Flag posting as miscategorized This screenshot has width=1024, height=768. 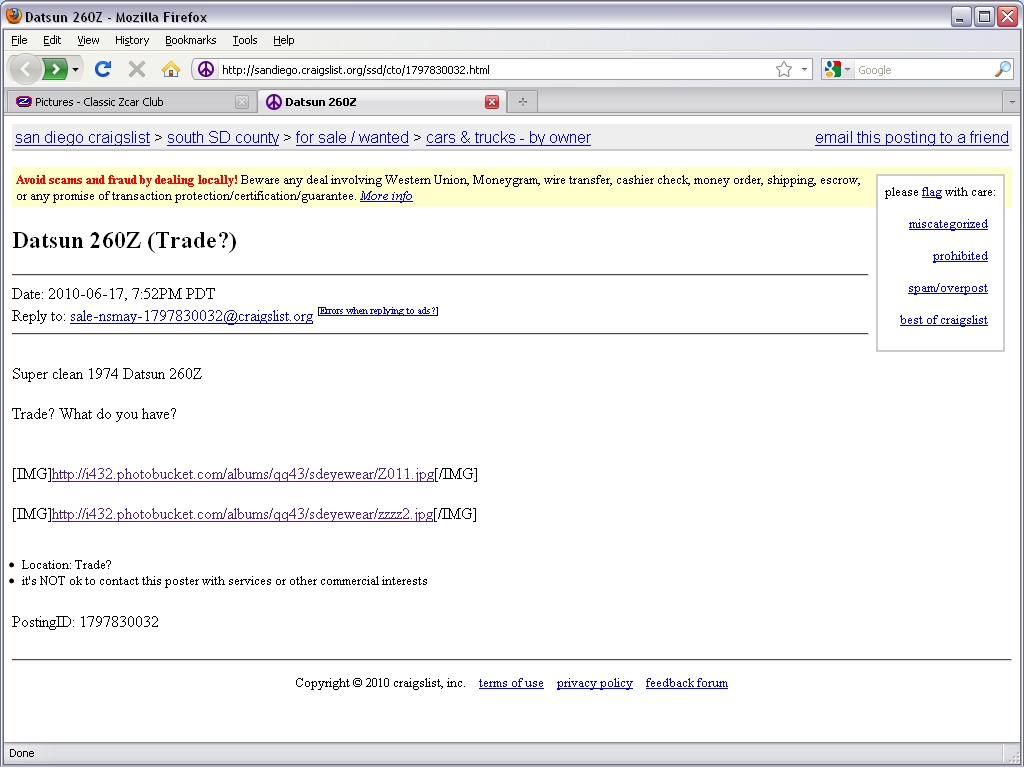[x=948, y=224]
